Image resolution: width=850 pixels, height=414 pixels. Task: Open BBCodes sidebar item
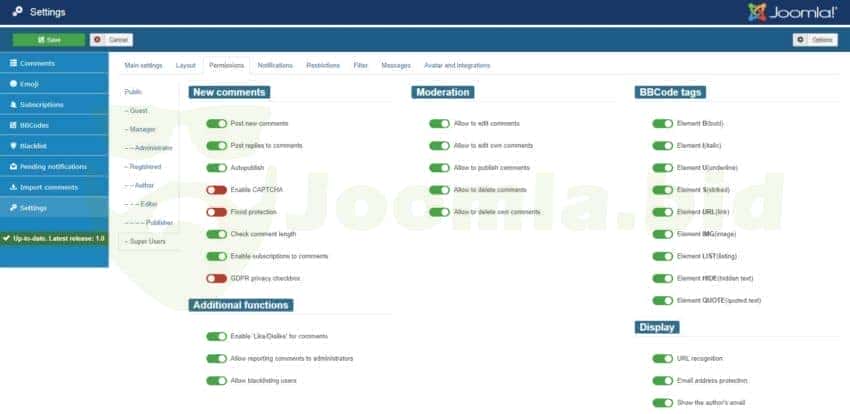point(54,125)
